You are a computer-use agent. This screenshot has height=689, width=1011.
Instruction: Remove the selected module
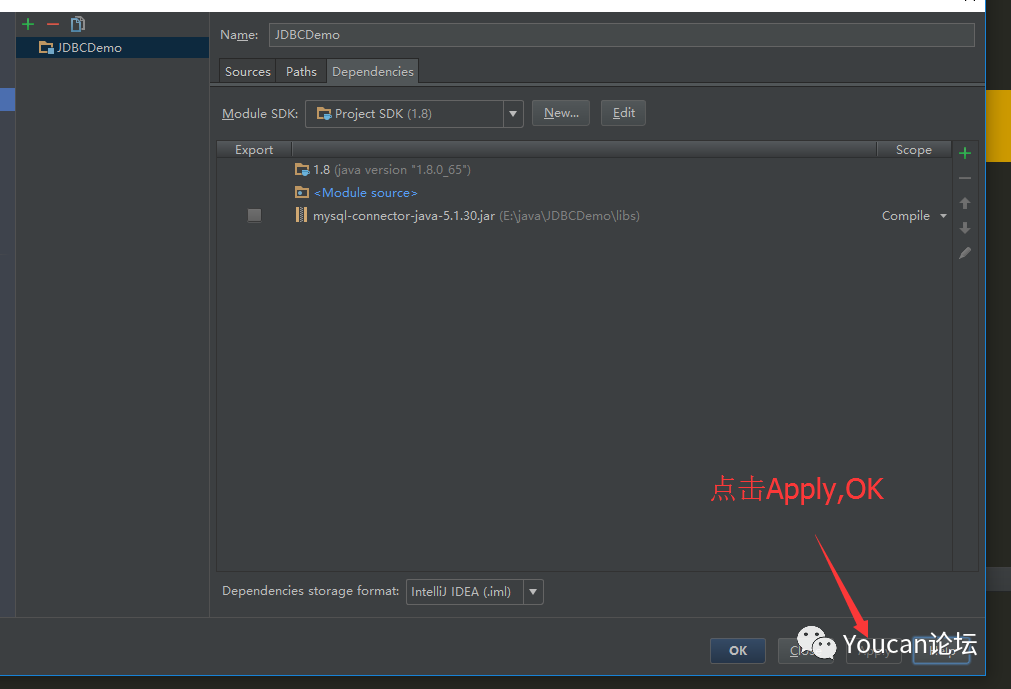coord(52,23)
